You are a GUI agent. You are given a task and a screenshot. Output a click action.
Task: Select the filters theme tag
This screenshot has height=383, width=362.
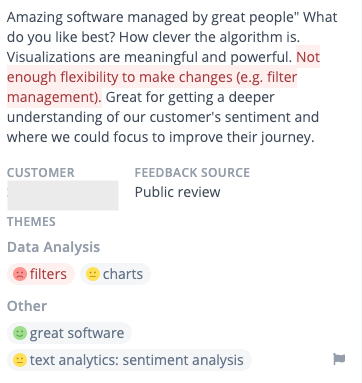coord(41,274)
